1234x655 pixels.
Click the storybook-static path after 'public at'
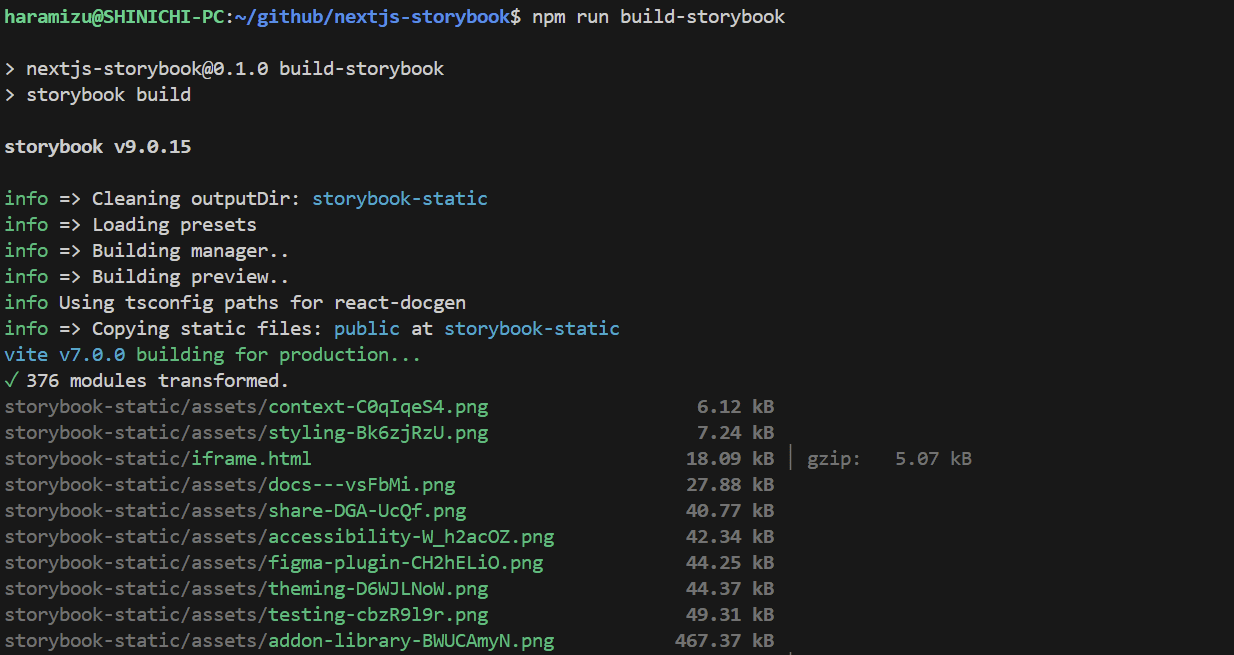[x=531, y=329]
